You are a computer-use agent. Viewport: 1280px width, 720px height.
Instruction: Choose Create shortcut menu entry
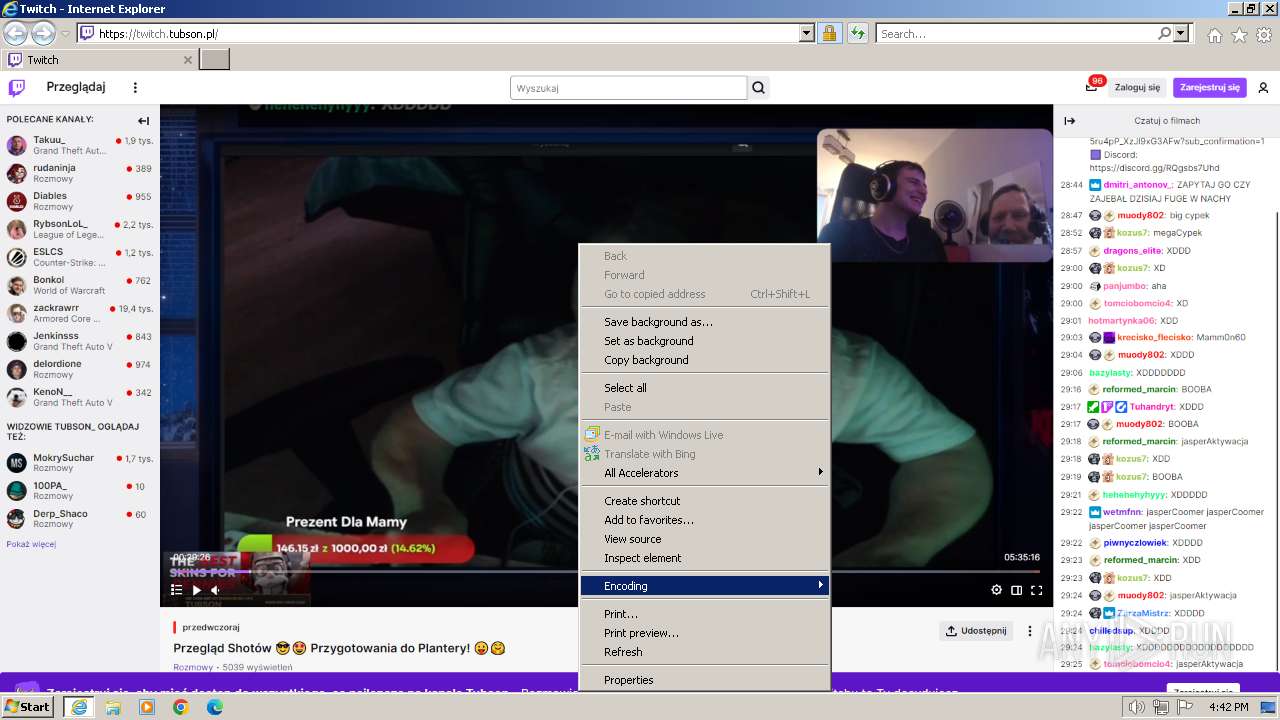pyautogui.click(x=705, y=501)
